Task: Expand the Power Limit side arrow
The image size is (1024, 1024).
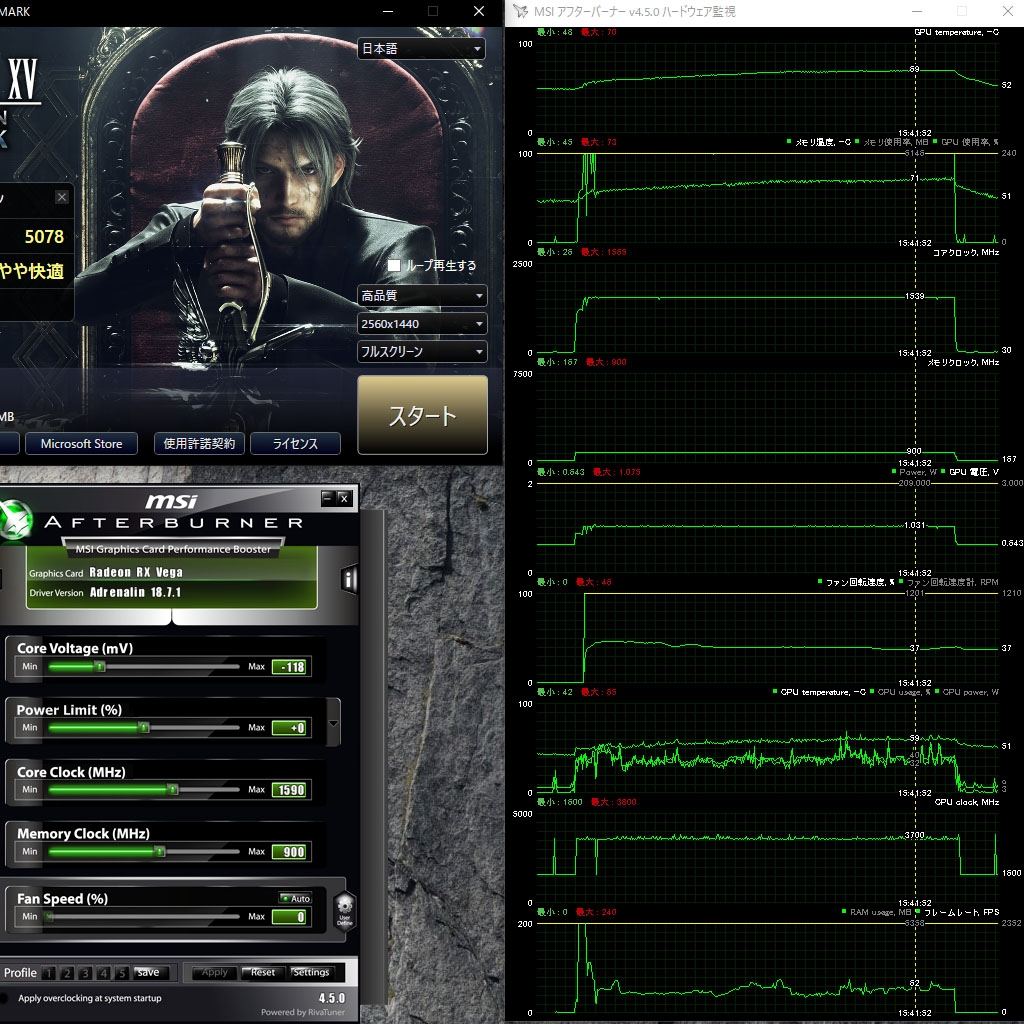Action: [x=334, y=722]
